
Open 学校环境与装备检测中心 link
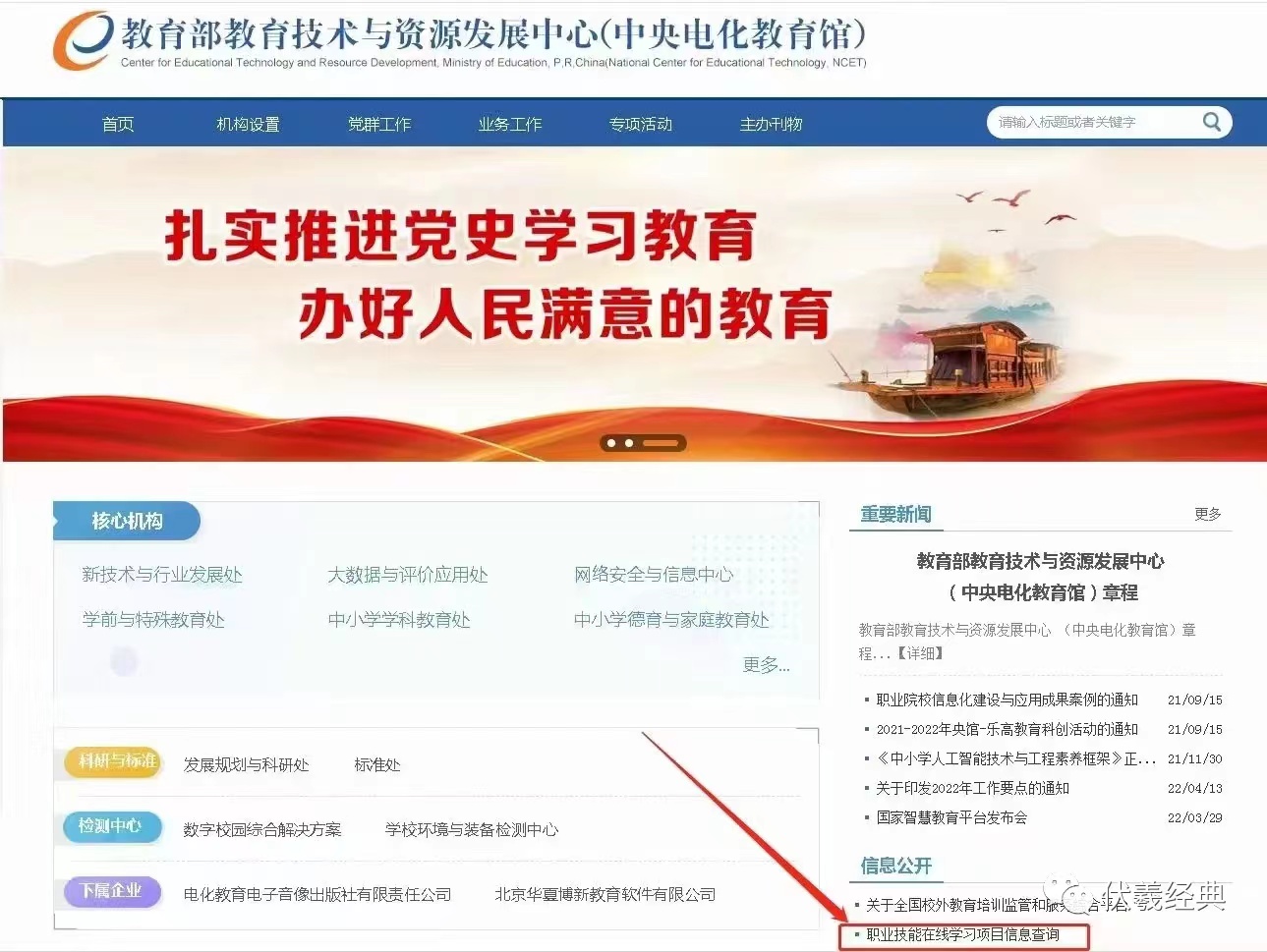(472, 829)
